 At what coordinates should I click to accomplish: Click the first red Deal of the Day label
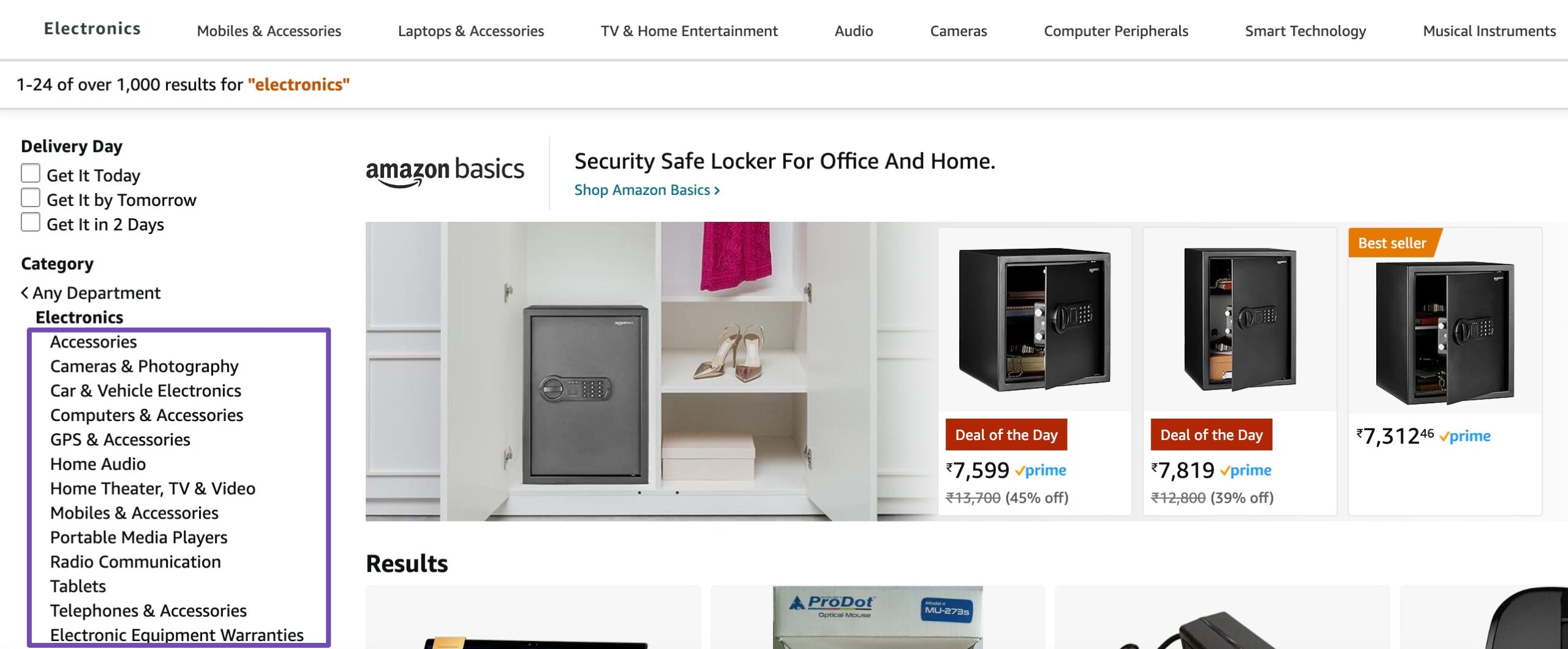coord(1006,435)
